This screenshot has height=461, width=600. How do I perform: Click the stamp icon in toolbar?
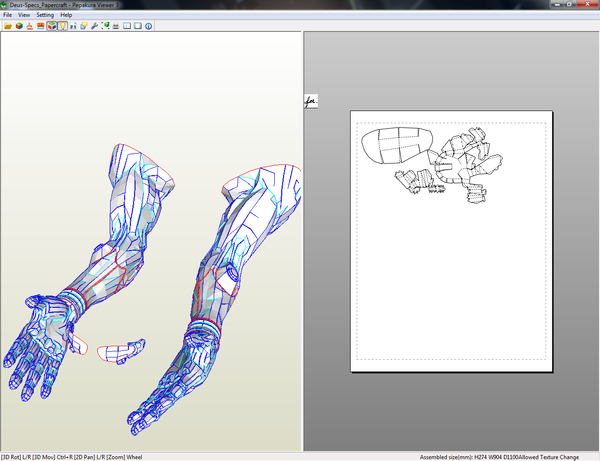[x=29, y=26]
